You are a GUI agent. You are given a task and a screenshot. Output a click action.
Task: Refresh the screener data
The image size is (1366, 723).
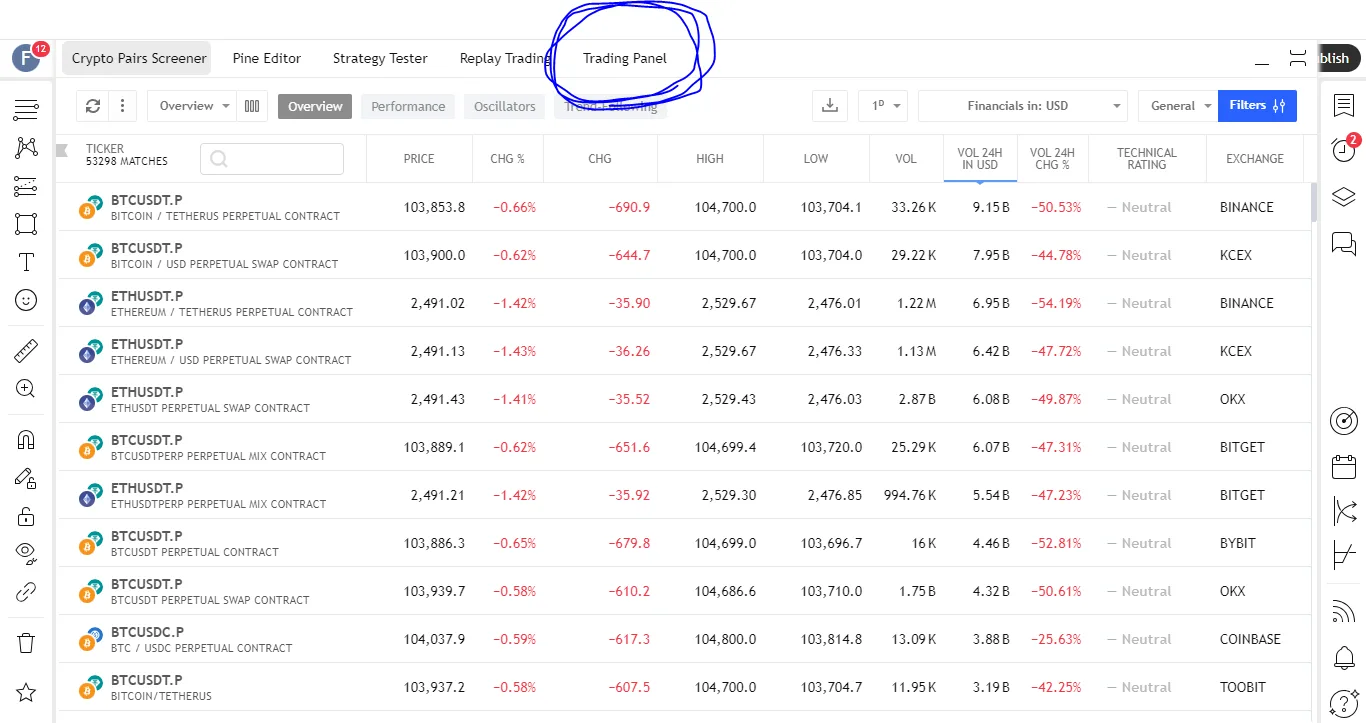click(x=93, y=106)
